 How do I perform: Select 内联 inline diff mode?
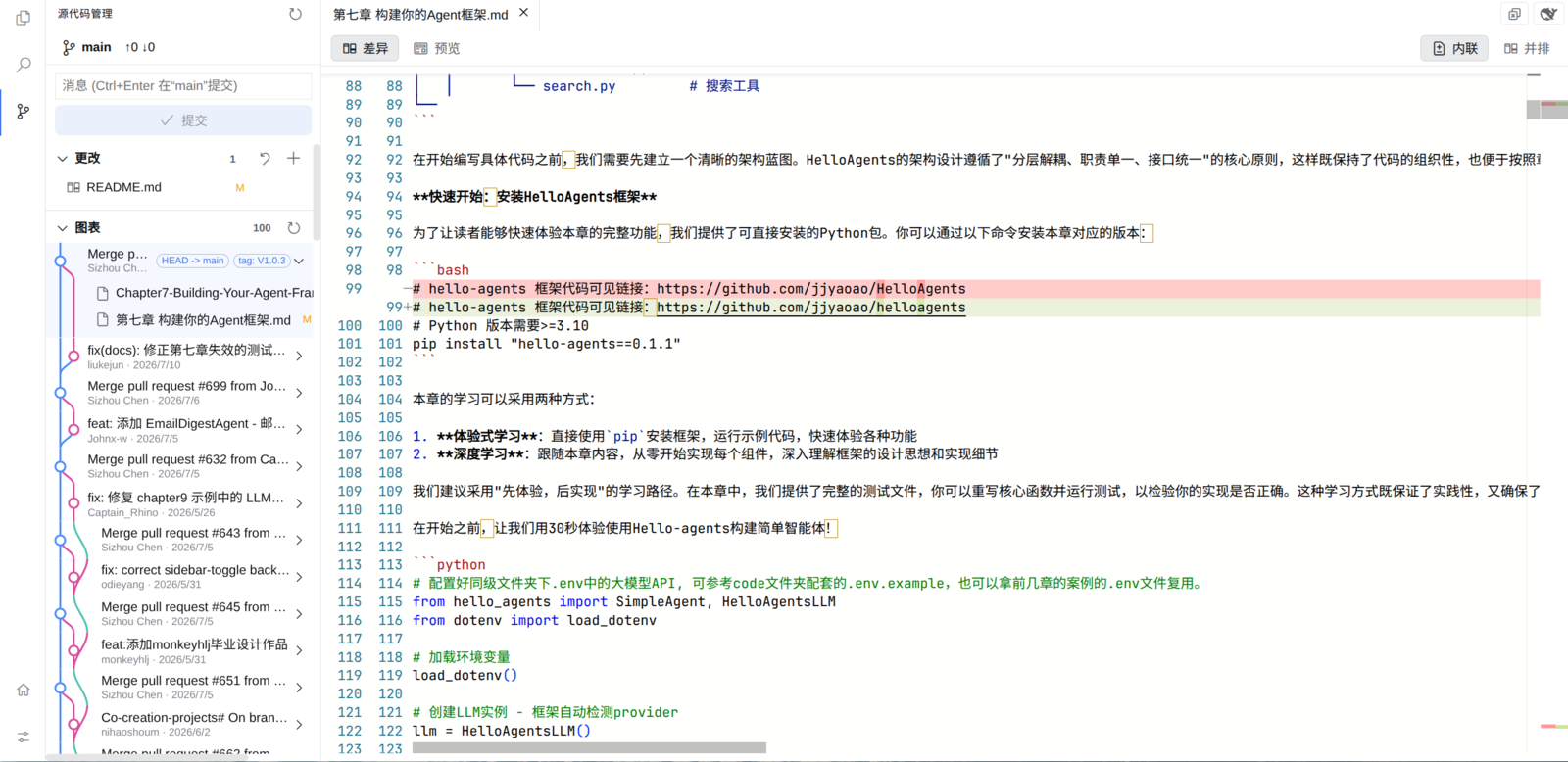click(x=1454, y=48)
